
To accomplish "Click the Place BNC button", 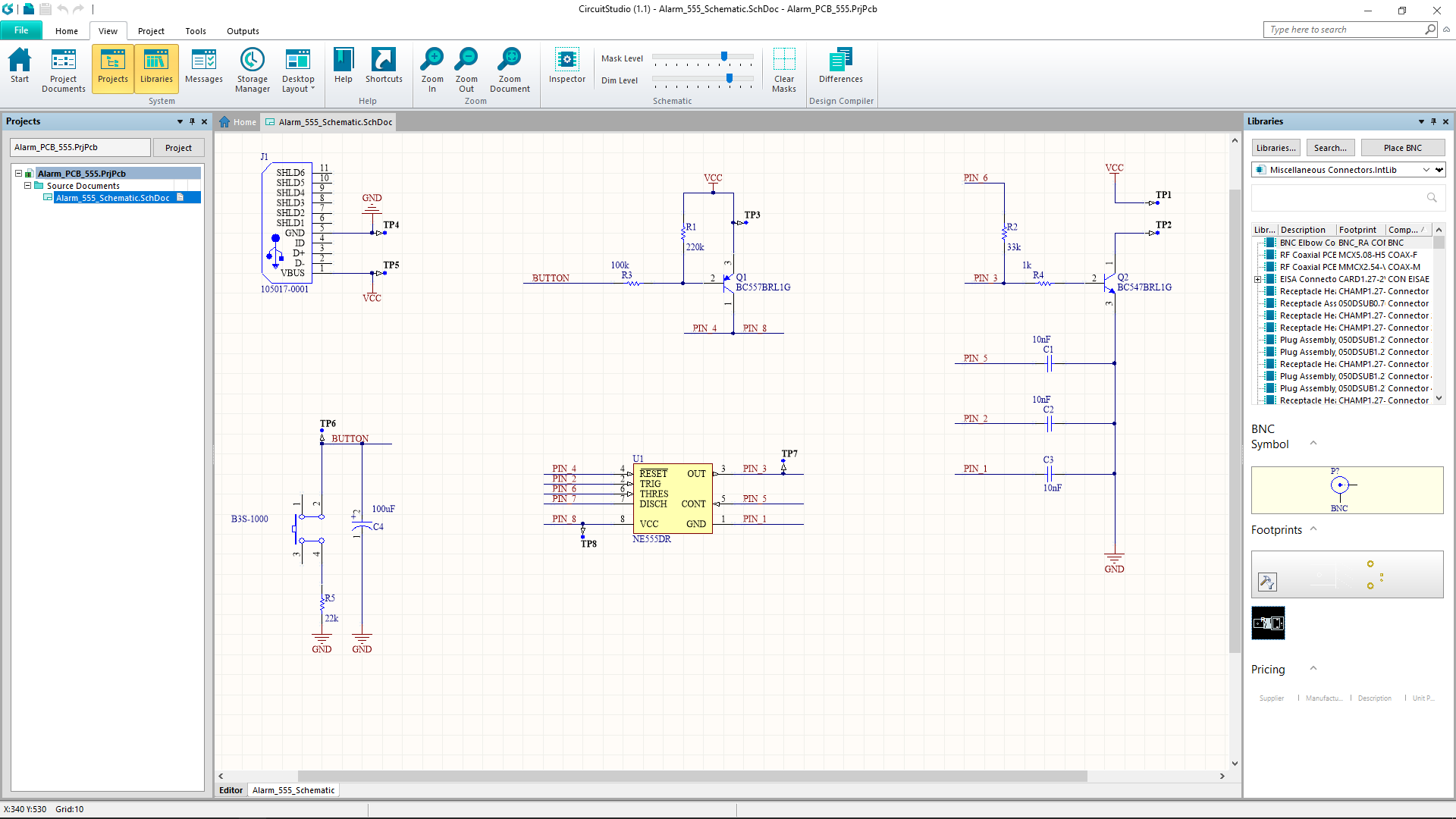I will [1402, 148].
